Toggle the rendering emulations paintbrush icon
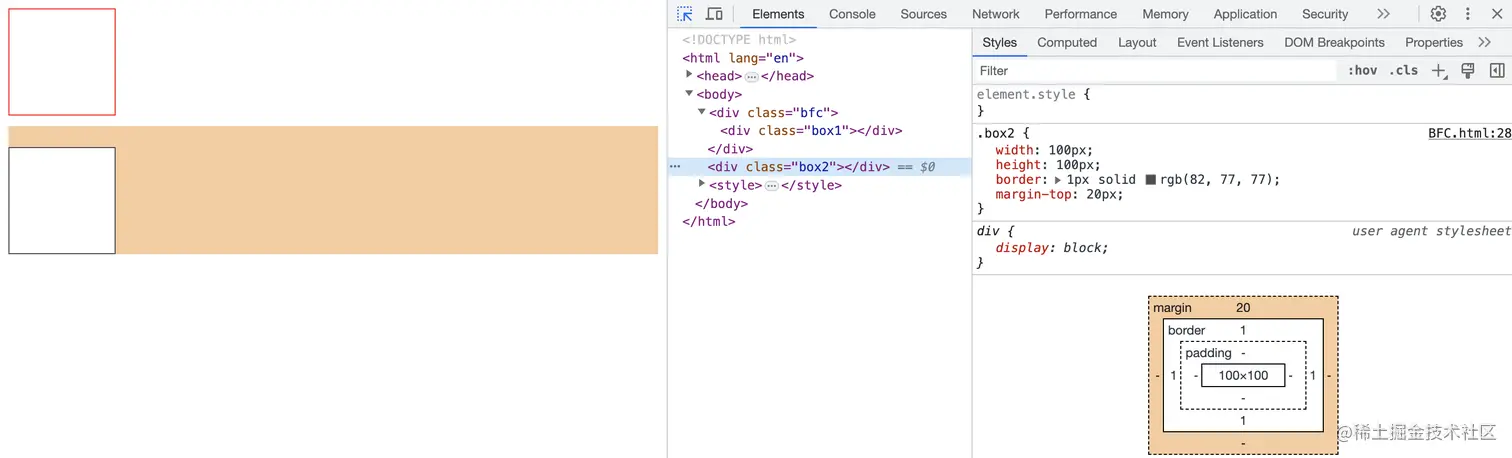Image resolution: width=1512 pixels, height=458 pixels. coord(1468,71)
